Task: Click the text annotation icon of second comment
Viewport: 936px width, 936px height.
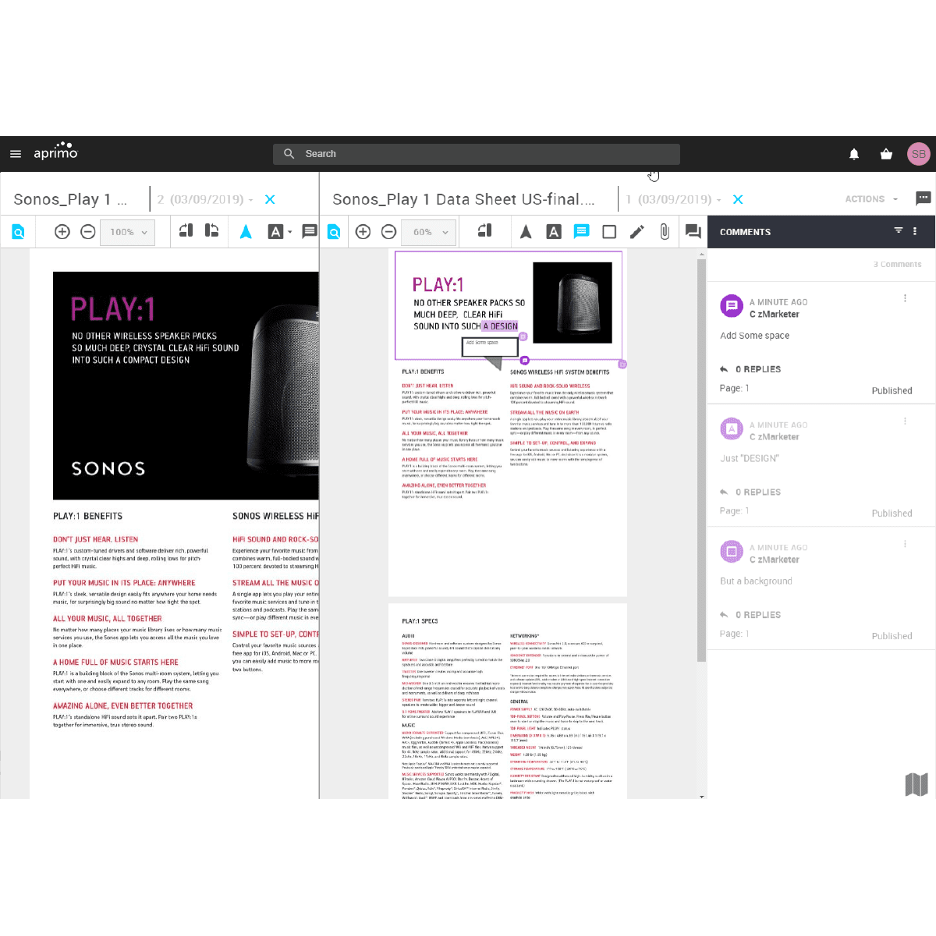Action: 731,429
